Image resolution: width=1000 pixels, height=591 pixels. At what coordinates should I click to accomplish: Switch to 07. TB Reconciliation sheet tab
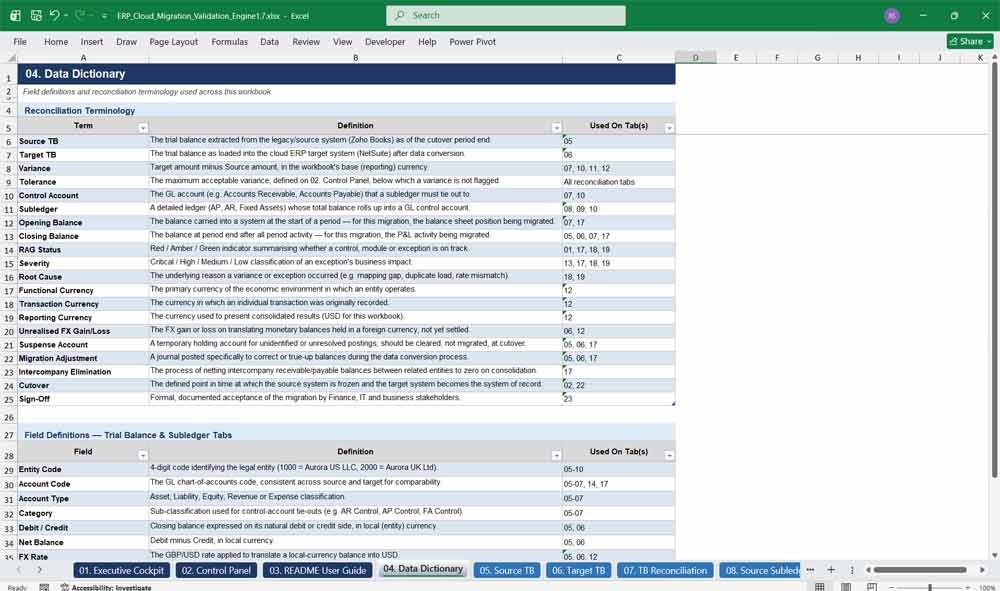coord(665,570)
